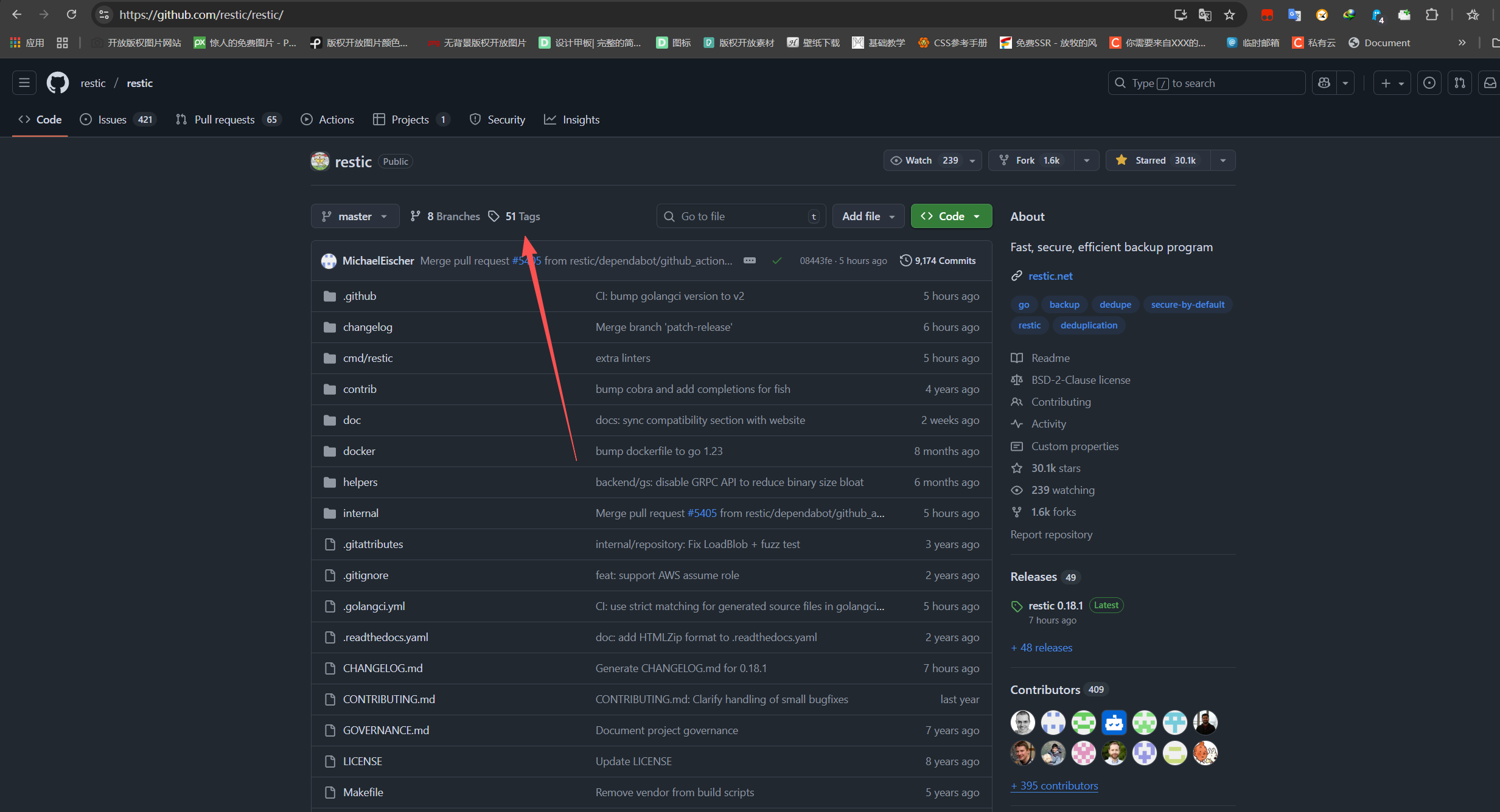The image size is (1500, 812).
Task: Reload the page with refresh icon
Action: pyautogui.click(x=72, y=15)
